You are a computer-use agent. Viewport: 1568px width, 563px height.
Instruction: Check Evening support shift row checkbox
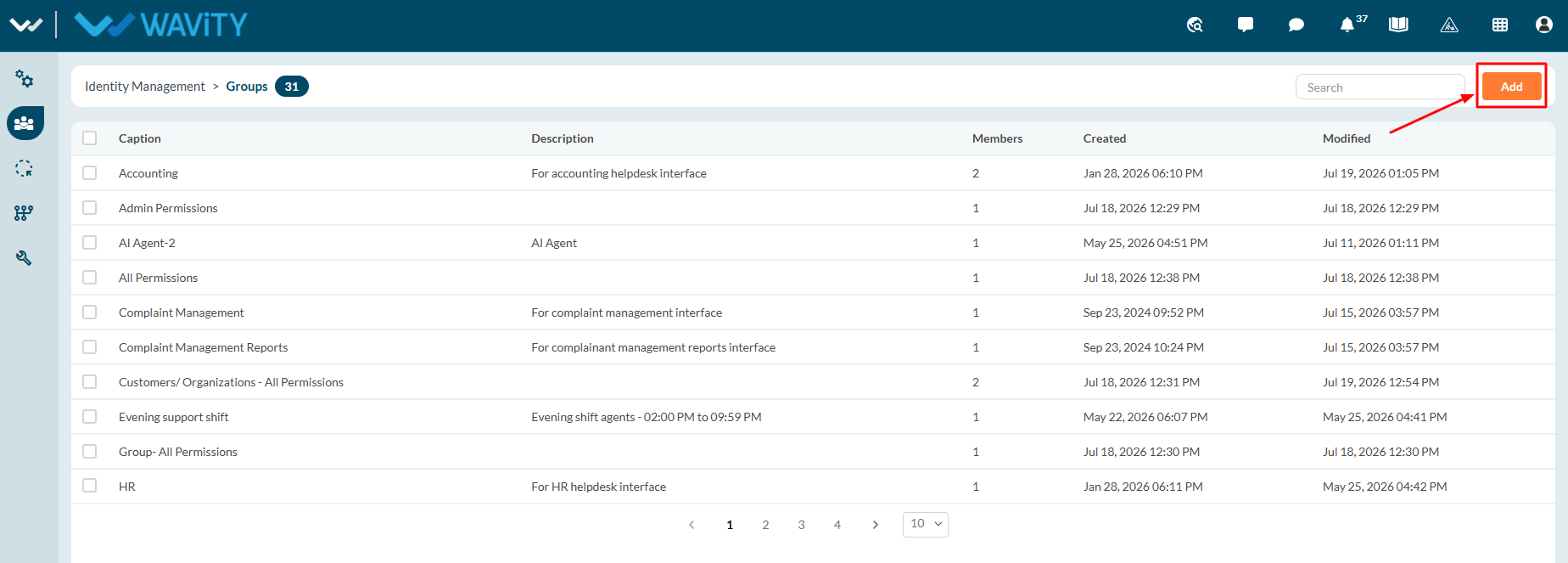tap(90, 416)
